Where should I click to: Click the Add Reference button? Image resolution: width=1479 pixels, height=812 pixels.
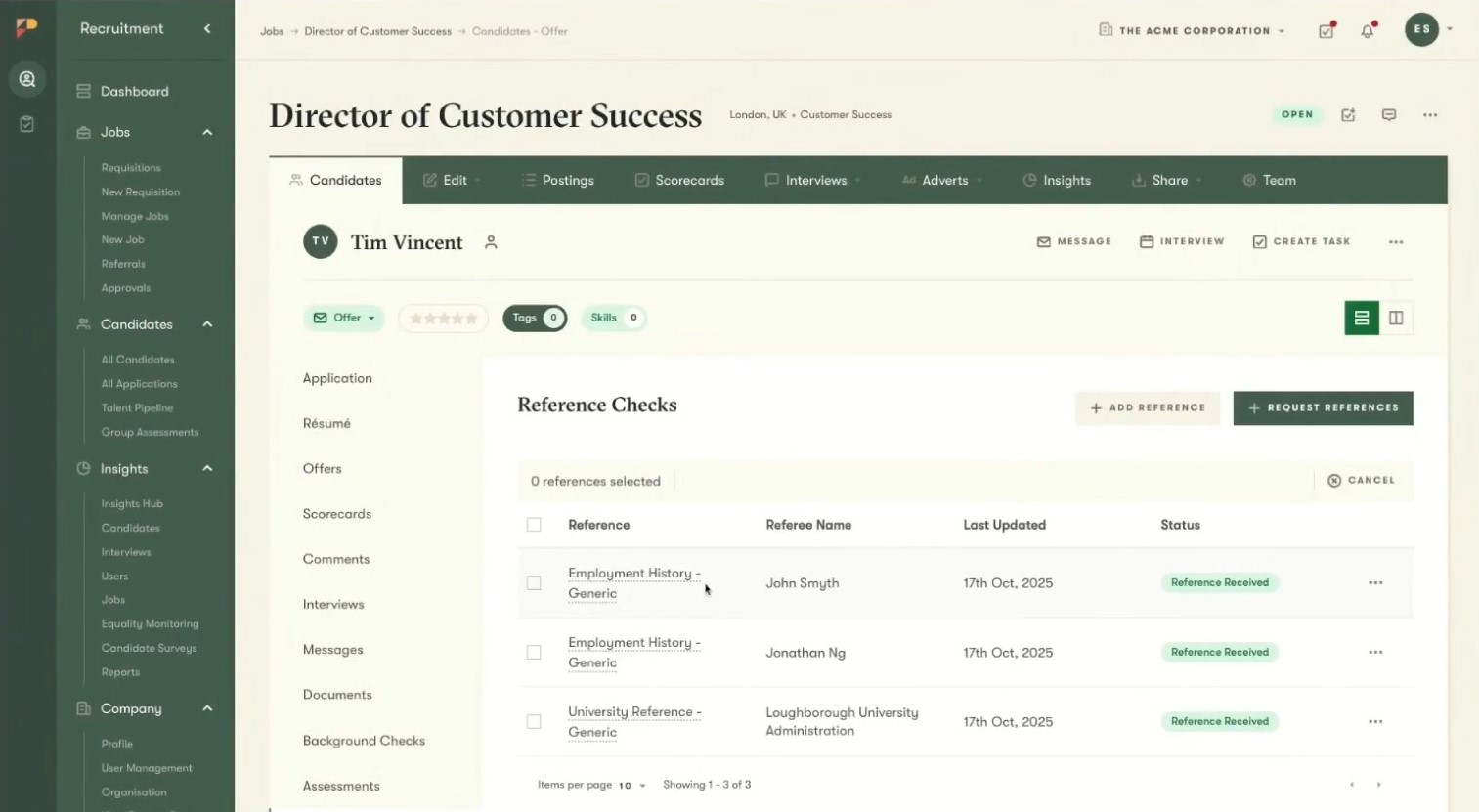pos(1148,408)
